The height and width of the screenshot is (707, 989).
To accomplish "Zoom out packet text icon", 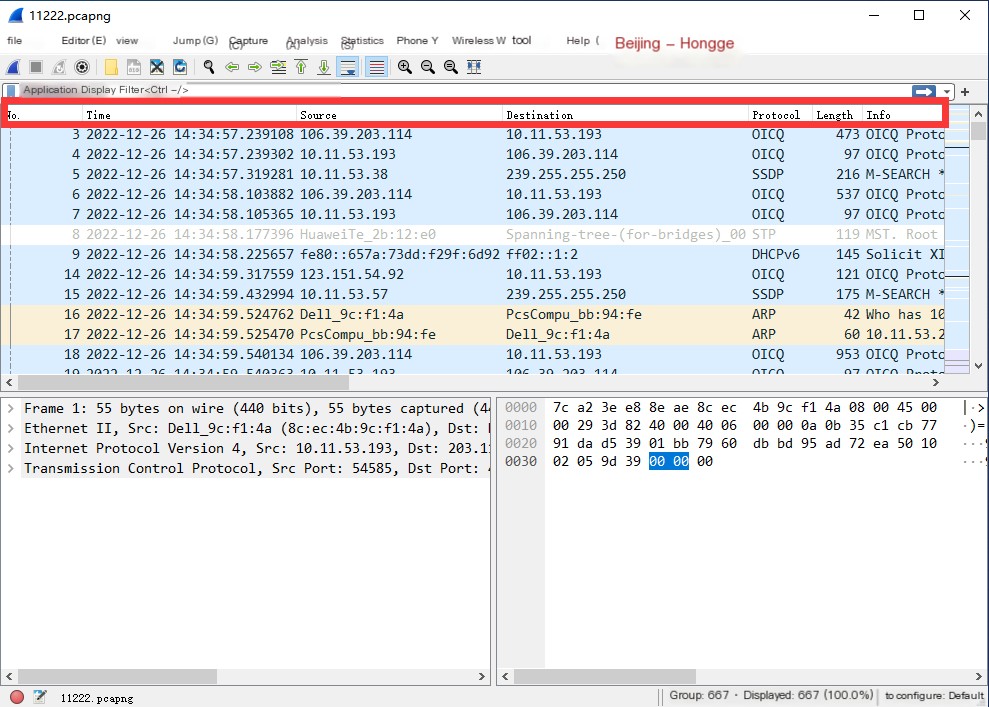I will click(x=428, y=67).
